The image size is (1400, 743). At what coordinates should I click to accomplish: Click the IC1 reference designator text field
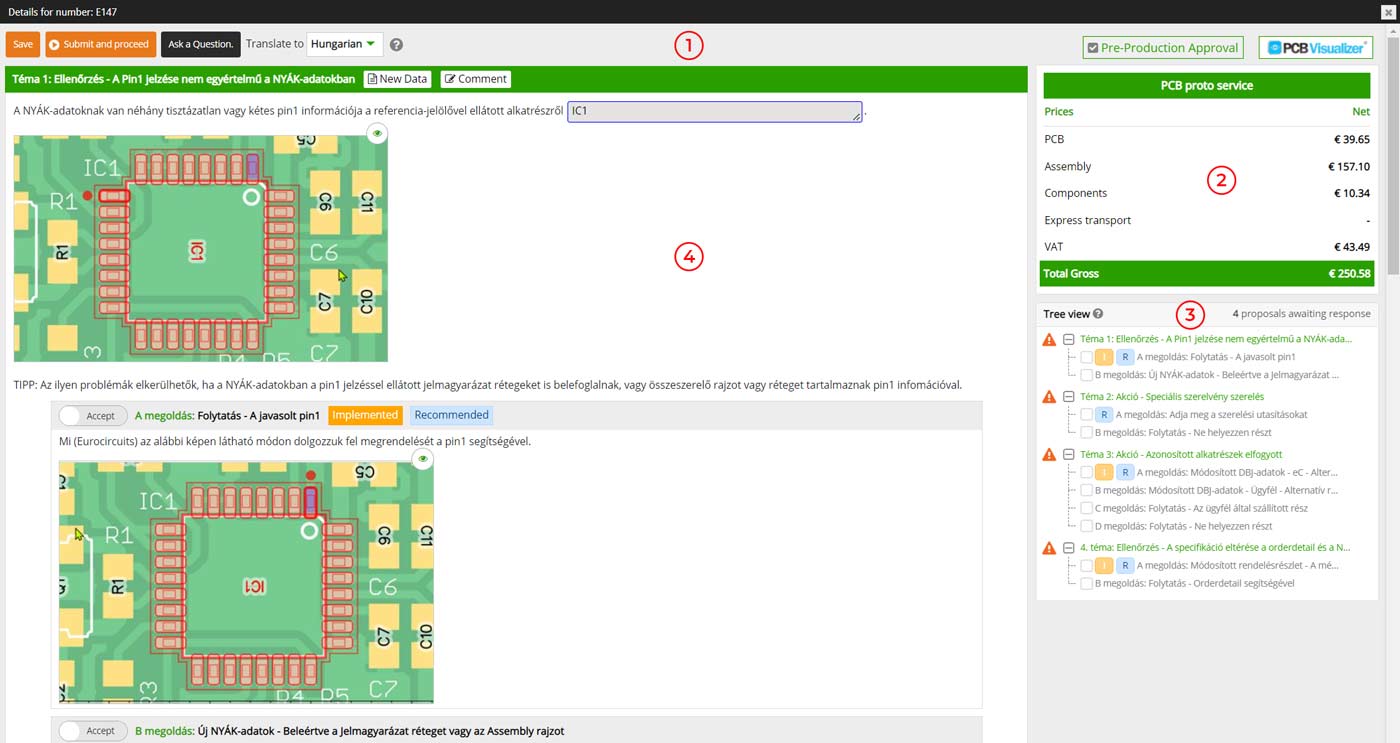714,112
